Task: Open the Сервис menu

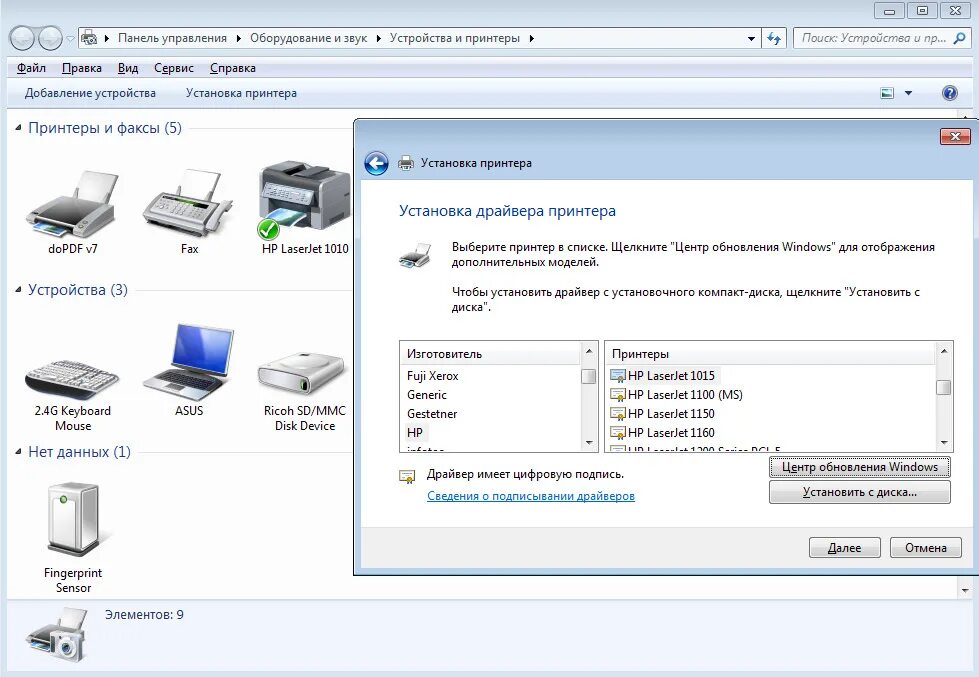Action: 174,68
